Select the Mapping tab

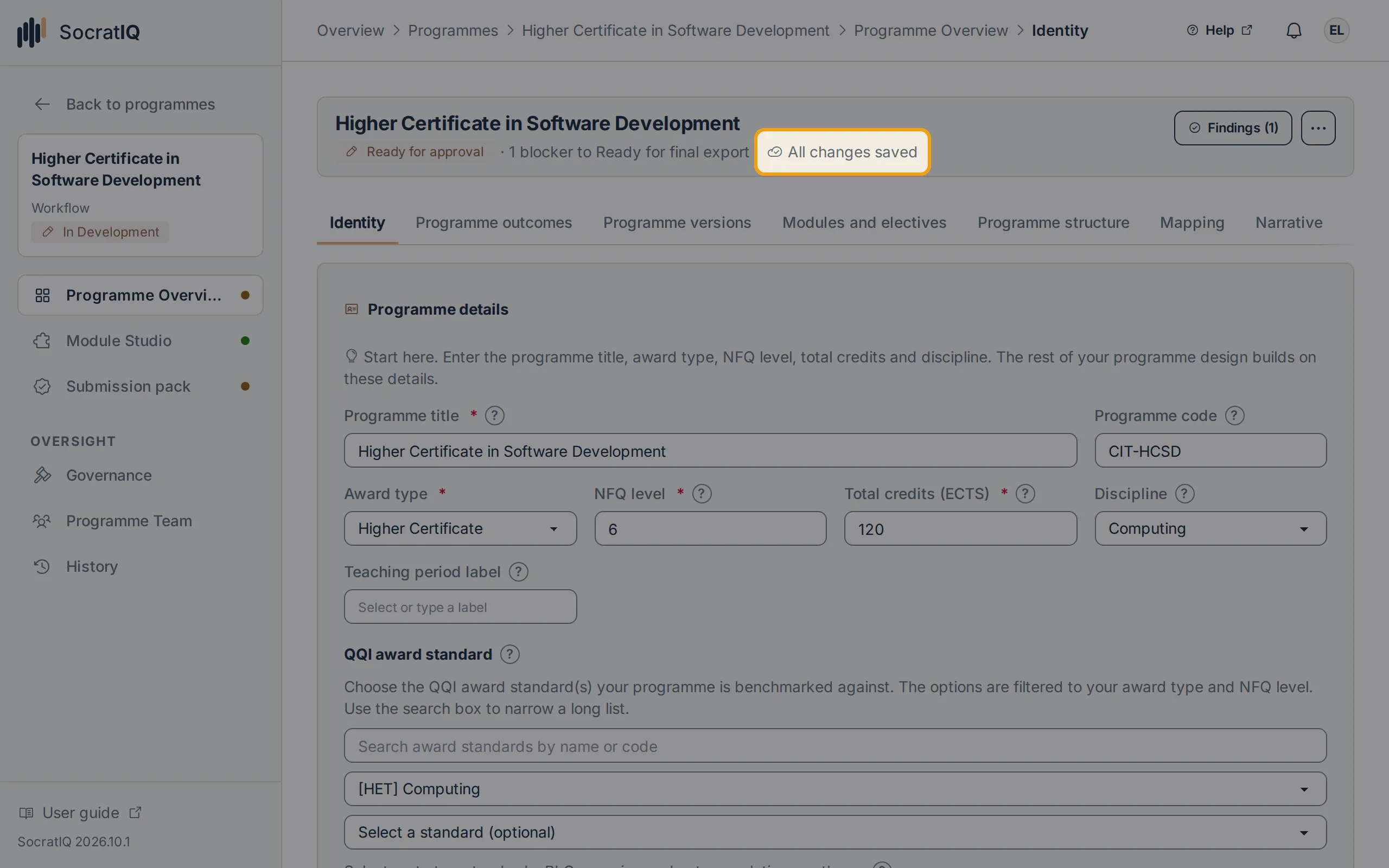[1192, 223]
